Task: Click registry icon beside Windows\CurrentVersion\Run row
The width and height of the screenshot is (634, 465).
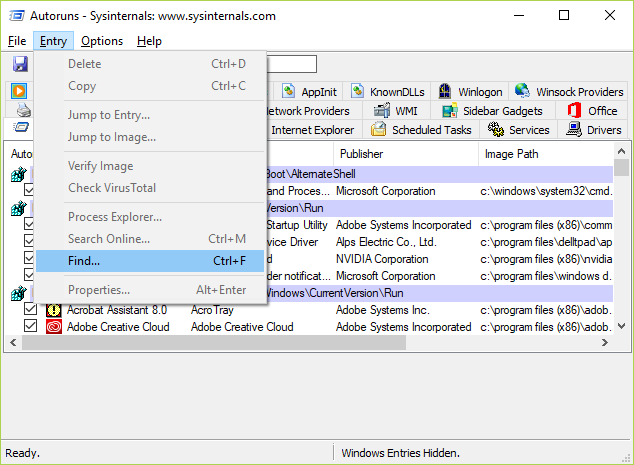Action: [19, 293]
